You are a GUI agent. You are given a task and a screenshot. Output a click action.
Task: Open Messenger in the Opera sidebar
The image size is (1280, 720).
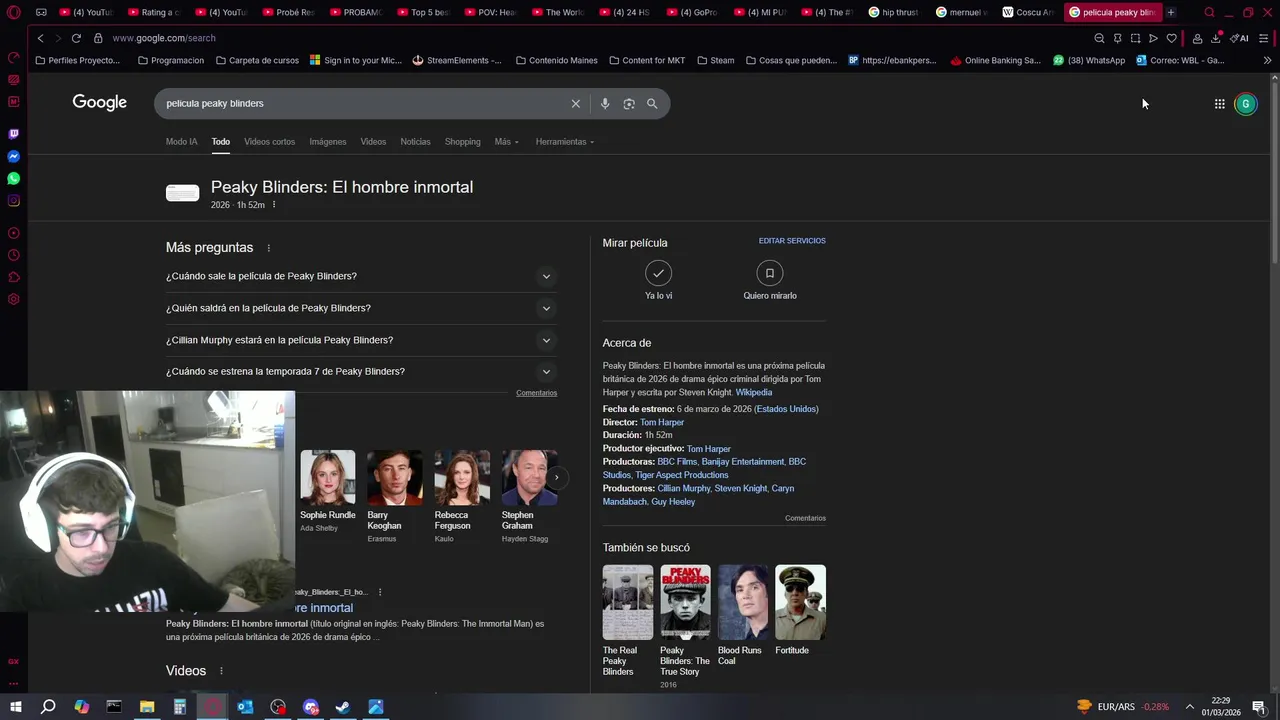tap(13, 156)
